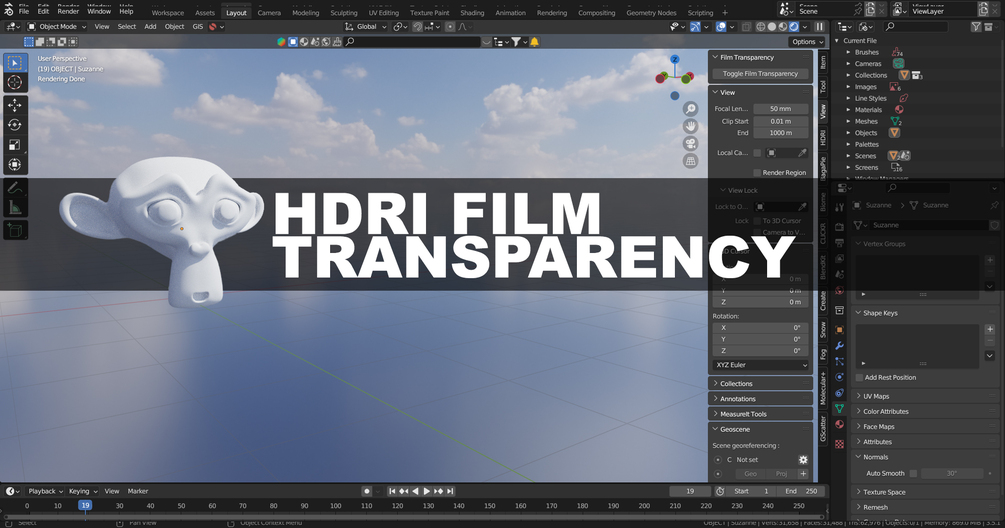The width and height of the screenshot is (1005, 528).
Task: Toggle proportional editing in header
Action: [x=450, y=27]
